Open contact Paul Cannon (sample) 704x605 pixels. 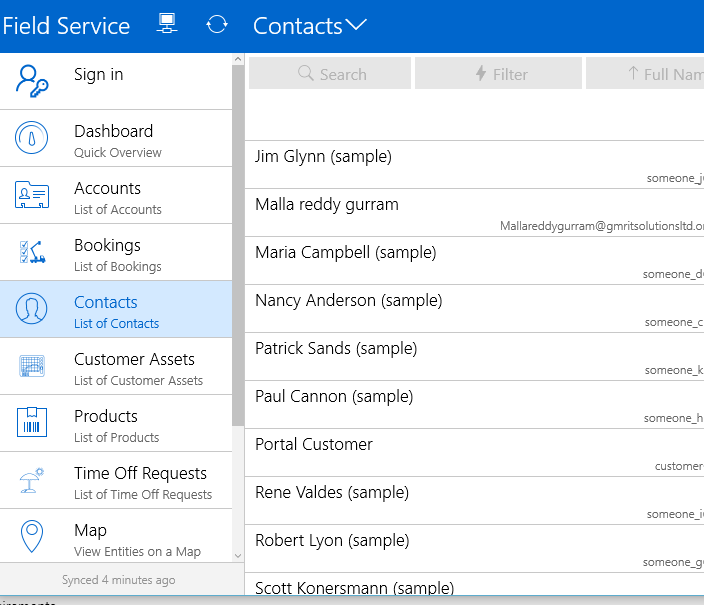(x=475, y=405)
